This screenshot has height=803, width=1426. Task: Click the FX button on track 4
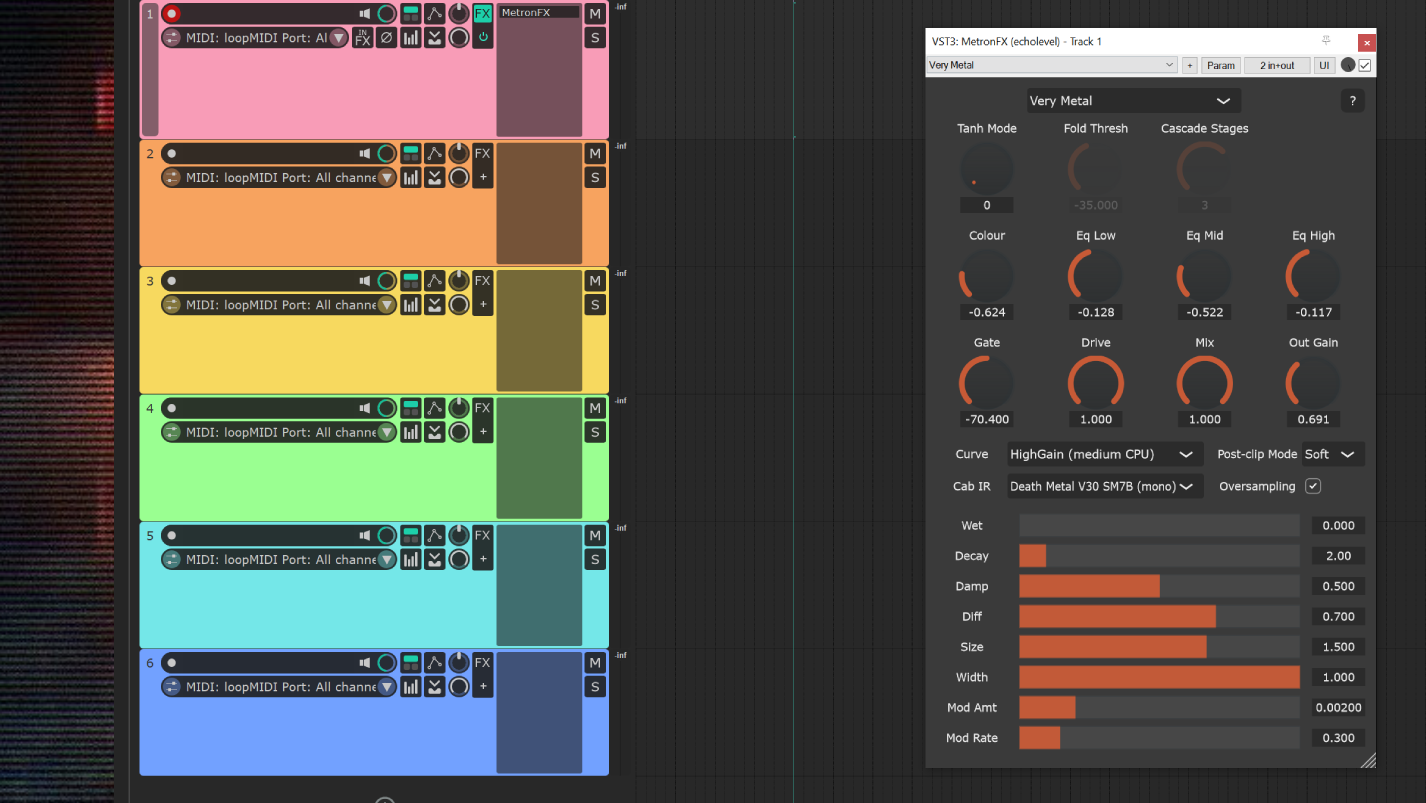(x=482, y=408)
